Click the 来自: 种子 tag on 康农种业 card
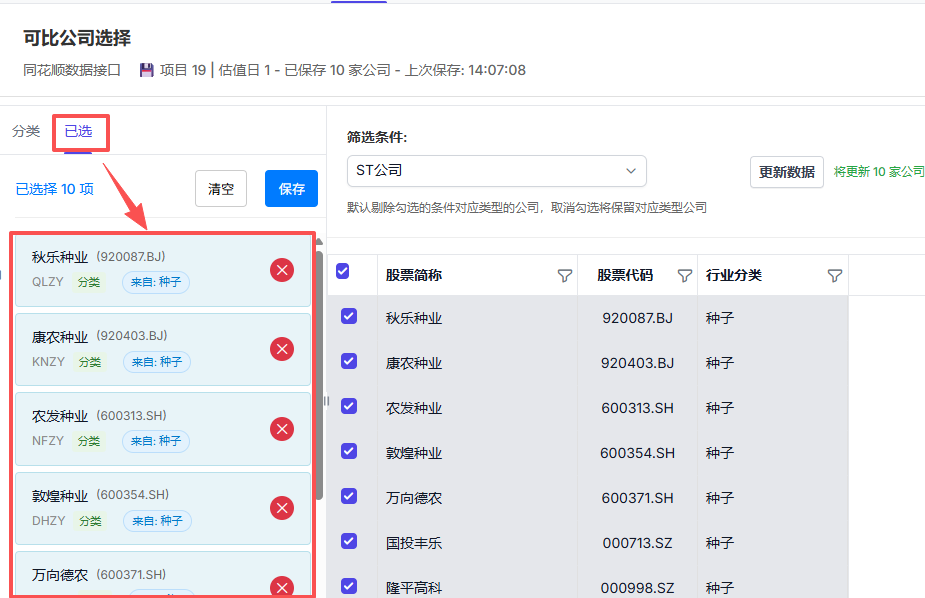Viewport: 925px width, 598px height. pos(157,362)
